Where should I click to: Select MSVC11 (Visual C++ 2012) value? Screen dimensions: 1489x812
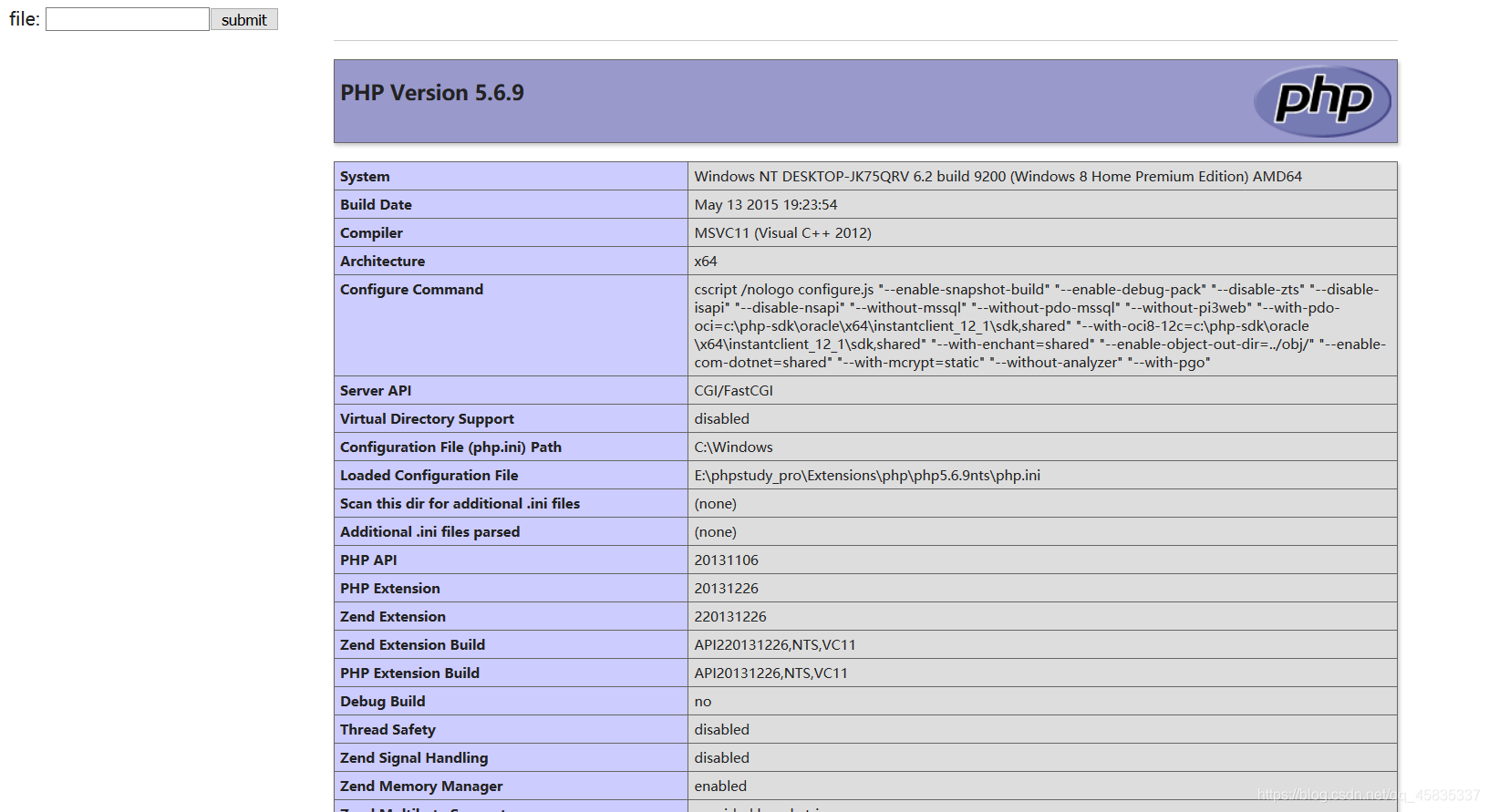782,233
